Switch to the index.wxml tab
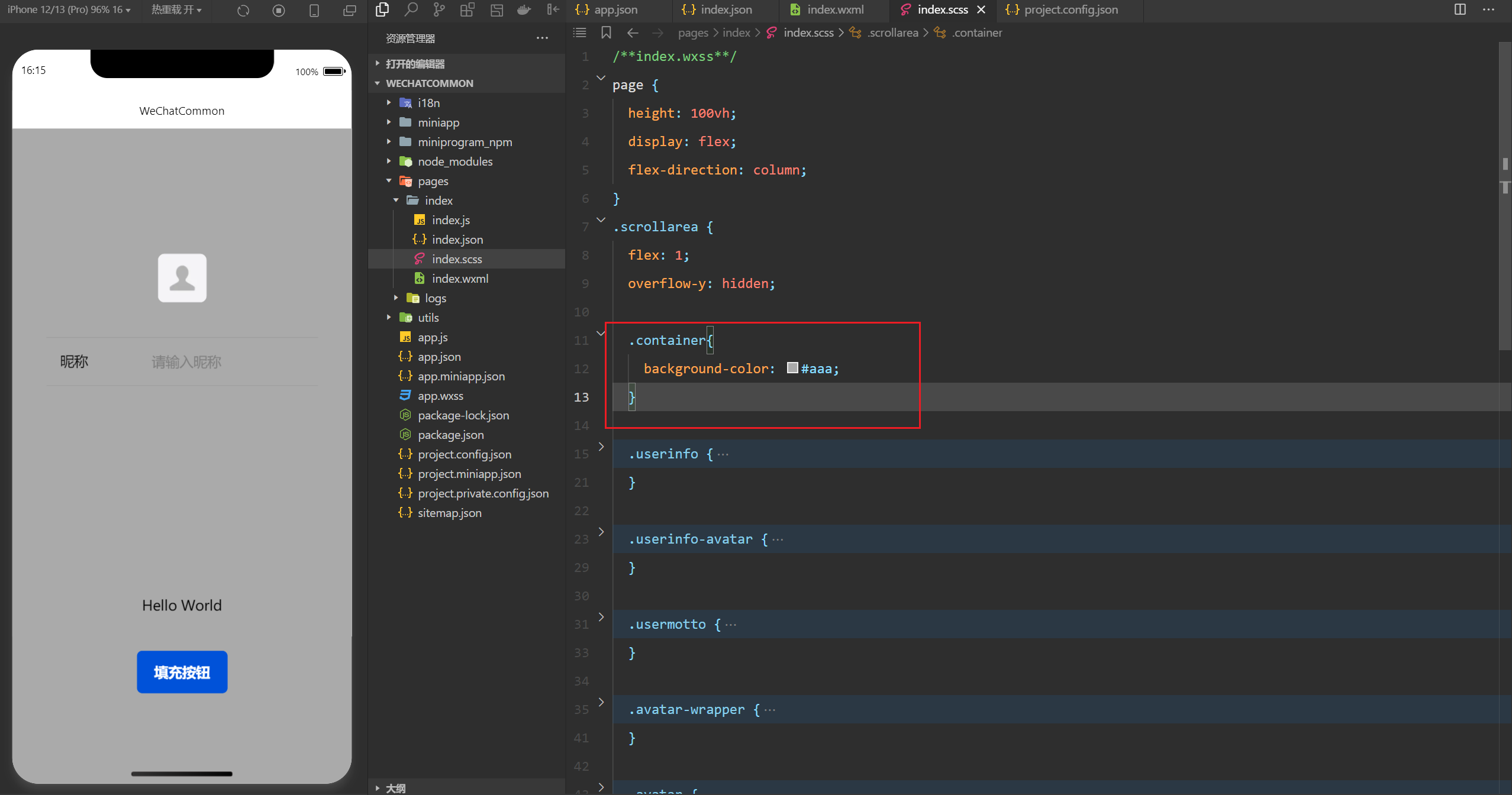Viewport: 1512px width, 795px height. 834,9
